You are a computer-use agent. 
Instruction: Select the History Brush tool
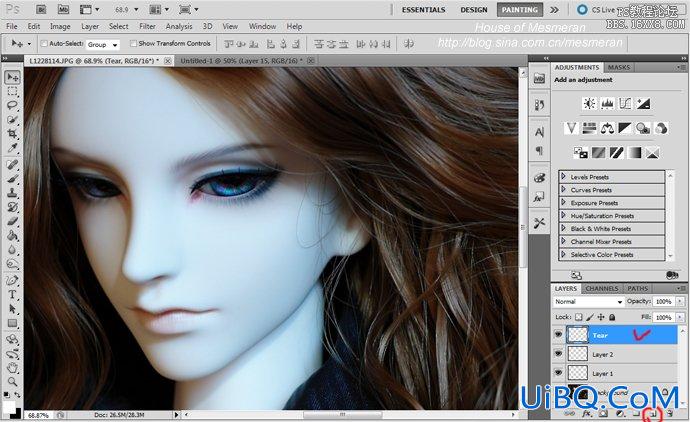12,207
